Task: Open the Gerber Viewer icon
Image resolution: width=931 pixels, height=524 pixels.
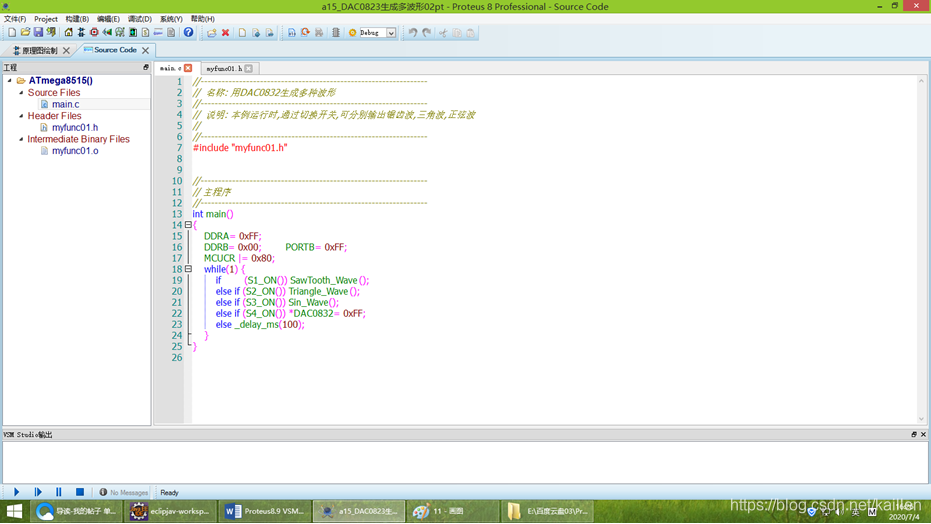Action: pyautogui.click(x=120, y=33)
